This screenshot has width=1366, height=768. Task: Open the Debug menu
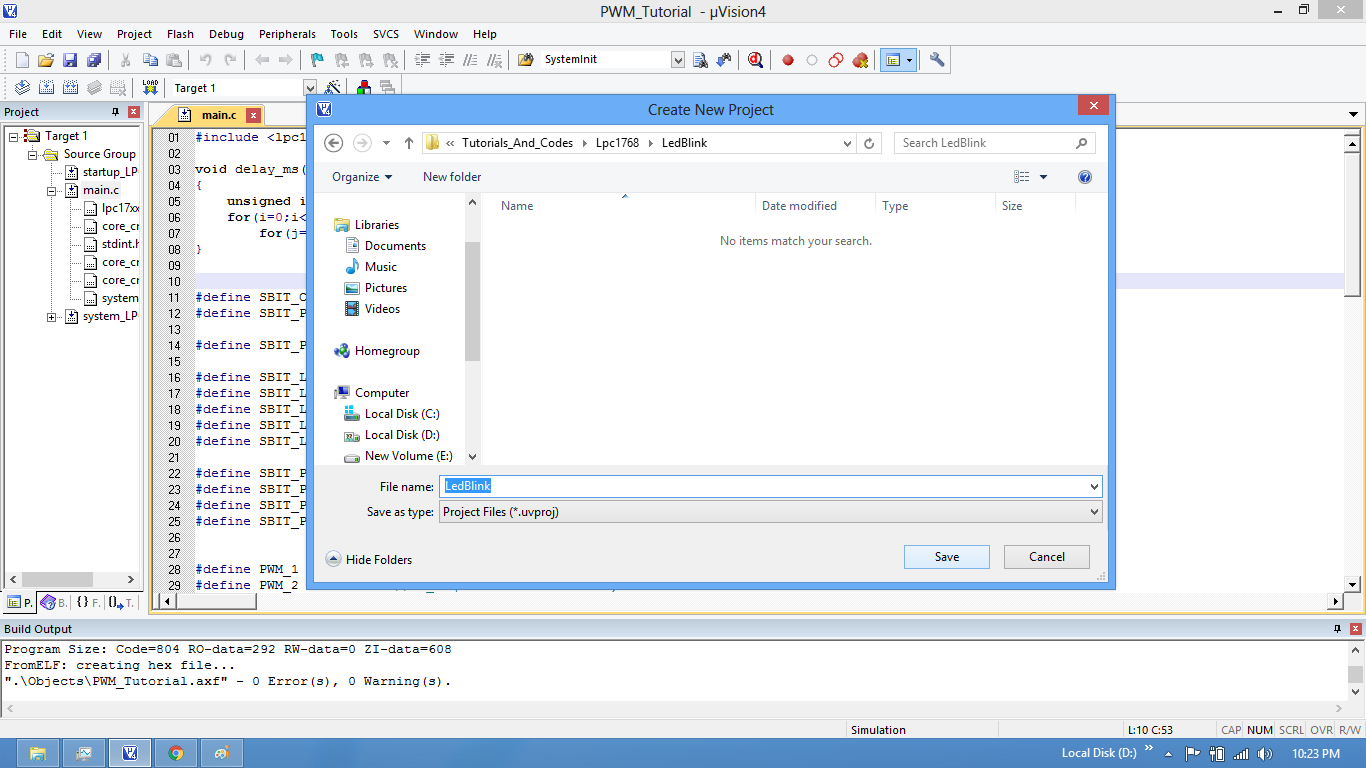(x=226, y=34)
